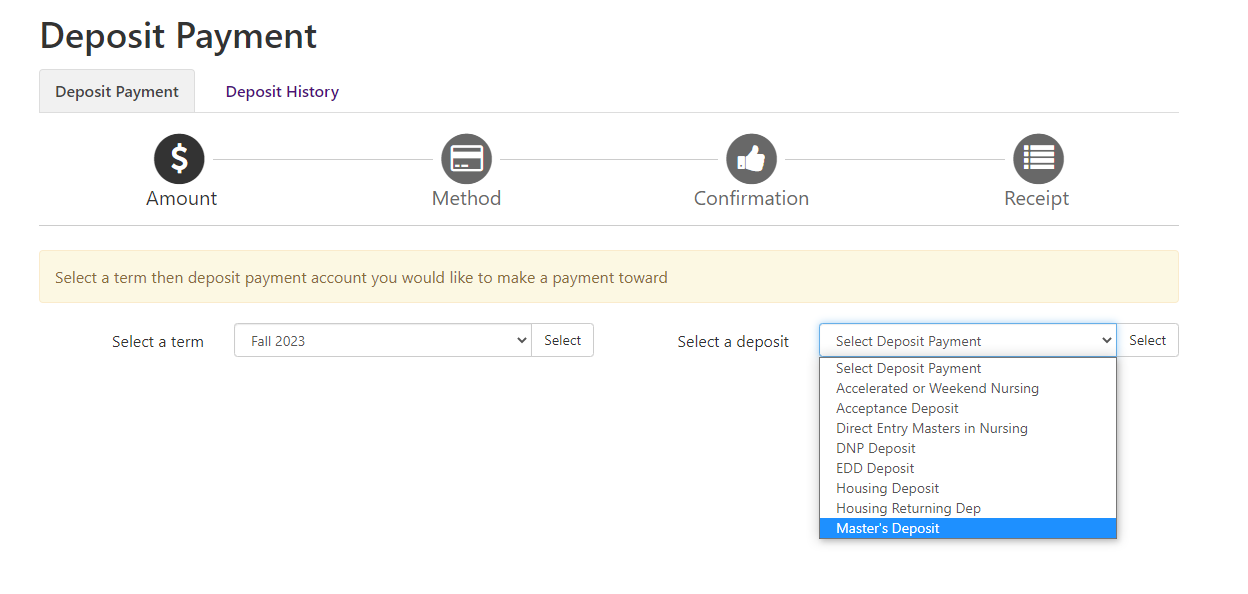This screenshot has width=1248, height=594.
Task: Select Accelerated or Weekend Nursing option
Action: [x=968, y=388]
